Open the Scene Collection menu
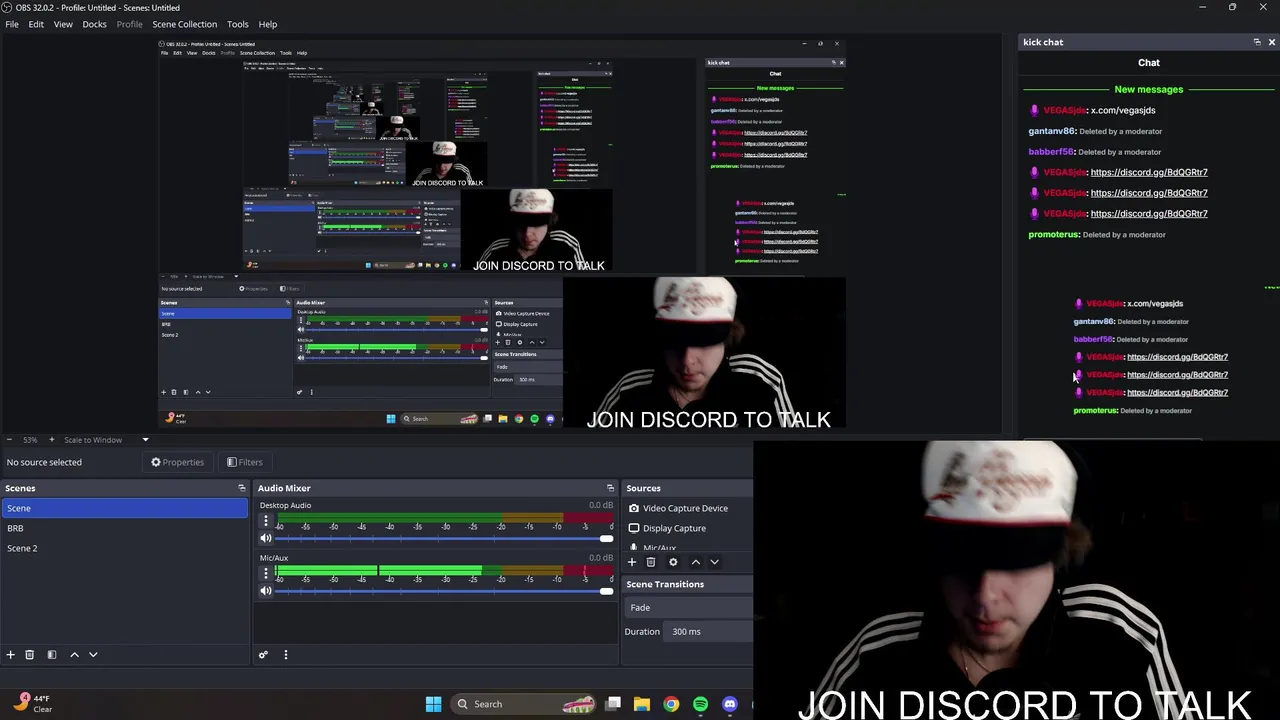1280x720 pixels. click(x=184, y=24)
